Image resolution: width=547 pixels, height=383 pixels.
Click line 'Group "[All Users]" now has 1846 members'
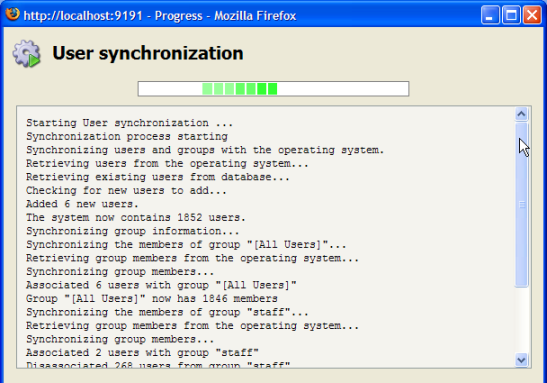pos(152,299)
